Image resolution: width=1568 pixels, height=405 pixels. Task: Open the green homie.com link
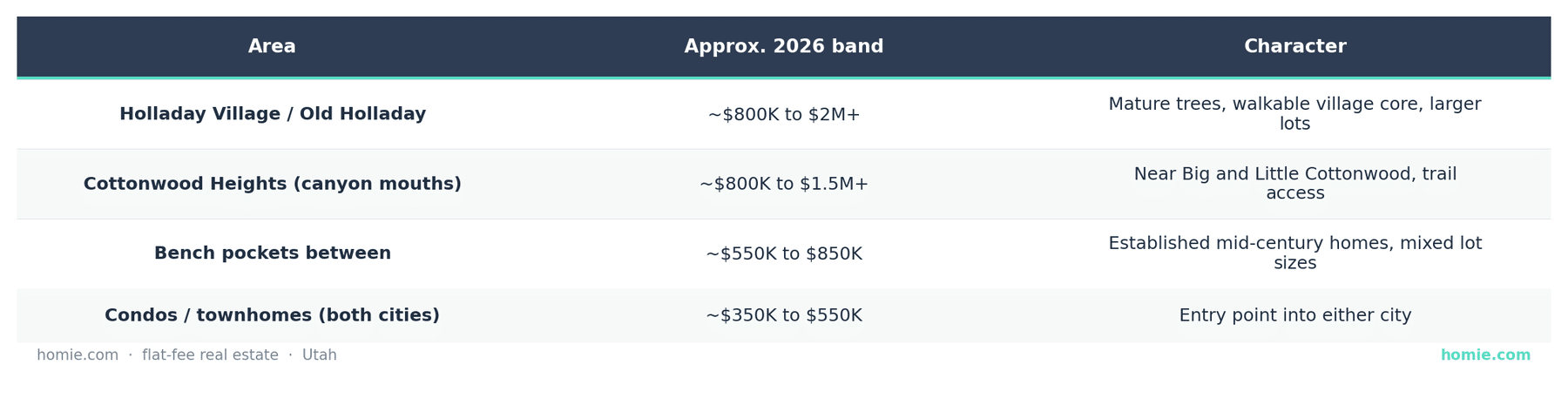(1485, 355)
